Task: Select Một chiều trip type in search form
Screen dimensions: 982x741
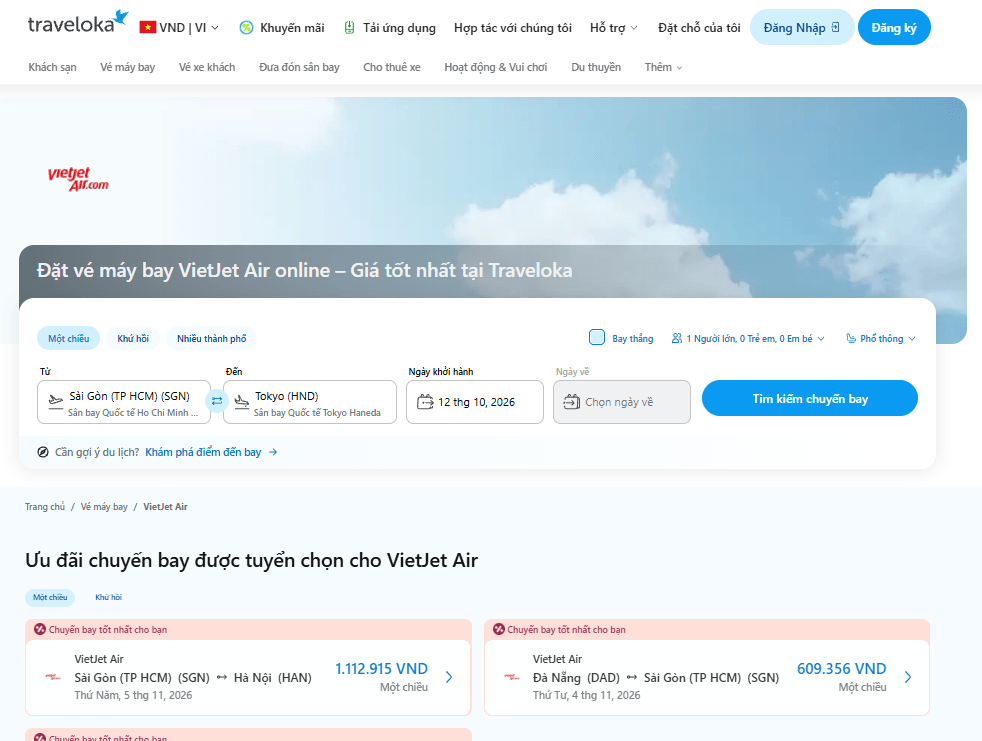Action: [x=69, y=338]
